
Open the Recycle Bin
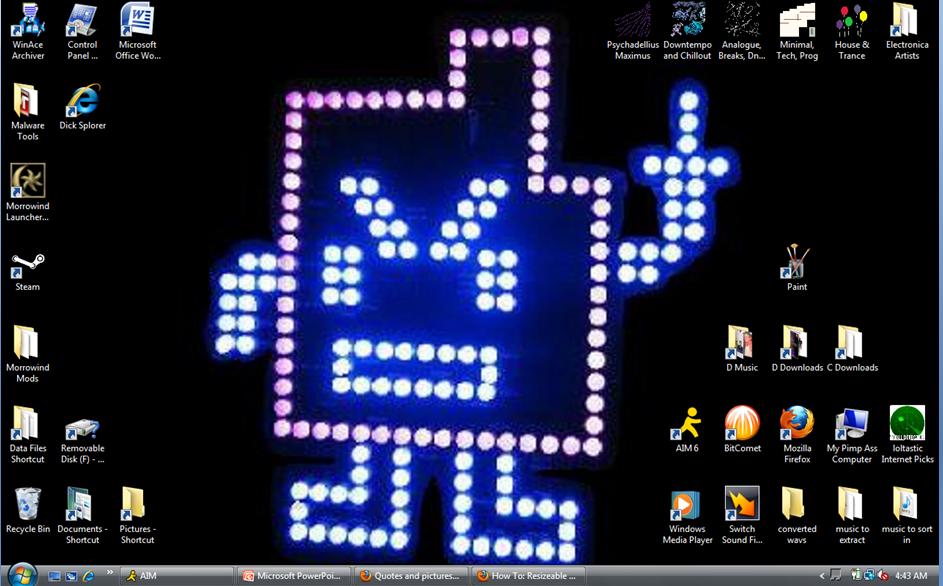pyautogui.click(x=28, y=505)
